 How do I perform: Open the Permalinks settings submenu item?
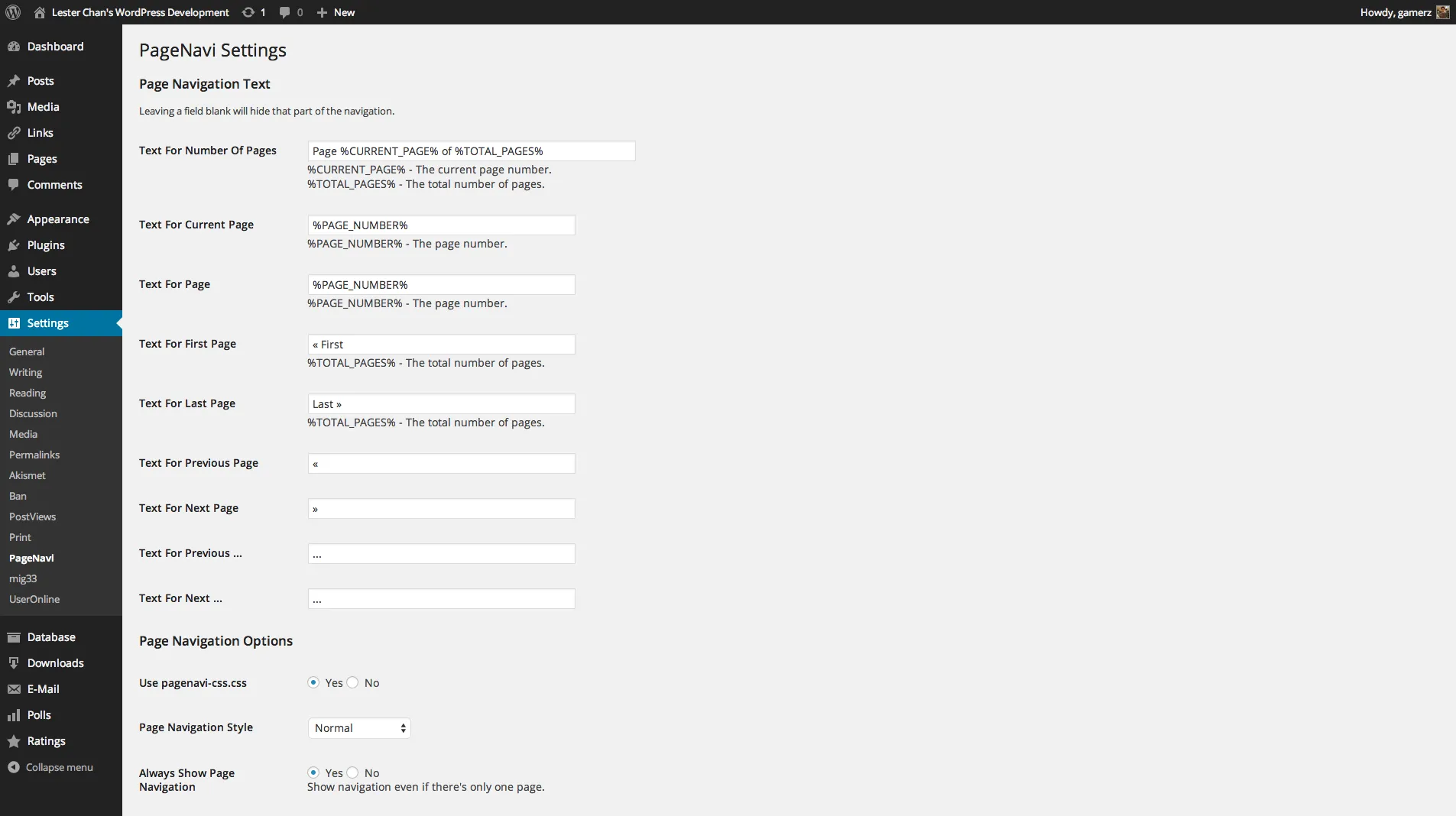click(x=34, y=455)
